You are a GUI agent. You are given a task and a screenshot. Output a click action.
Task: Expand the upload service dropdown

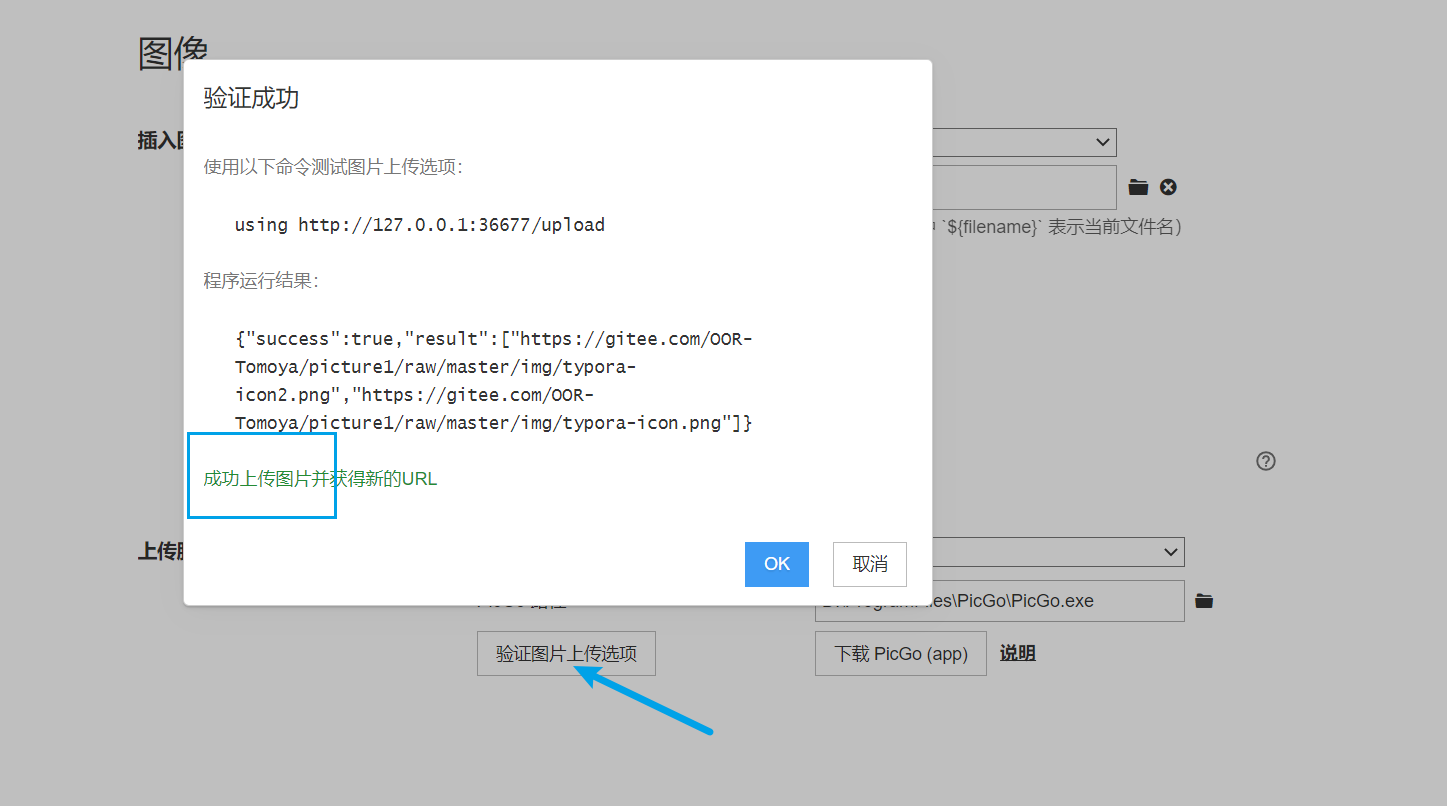click(1058, 552)
